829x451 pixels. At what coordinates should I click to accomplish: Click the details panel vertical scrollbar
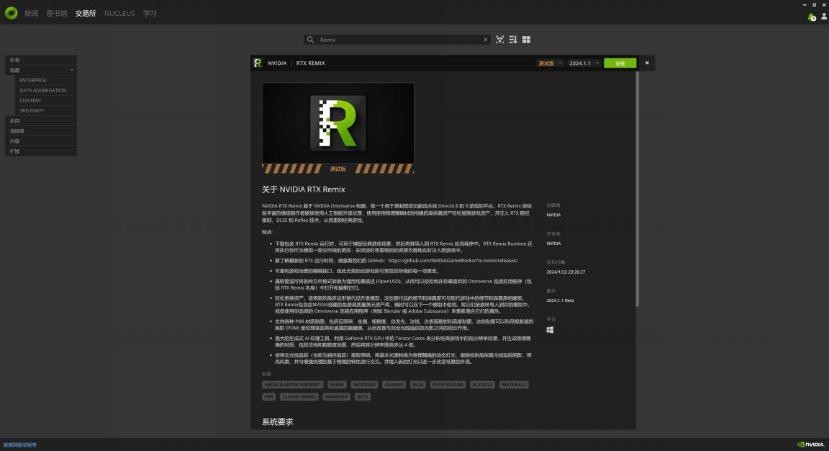[x=638, y=189]
